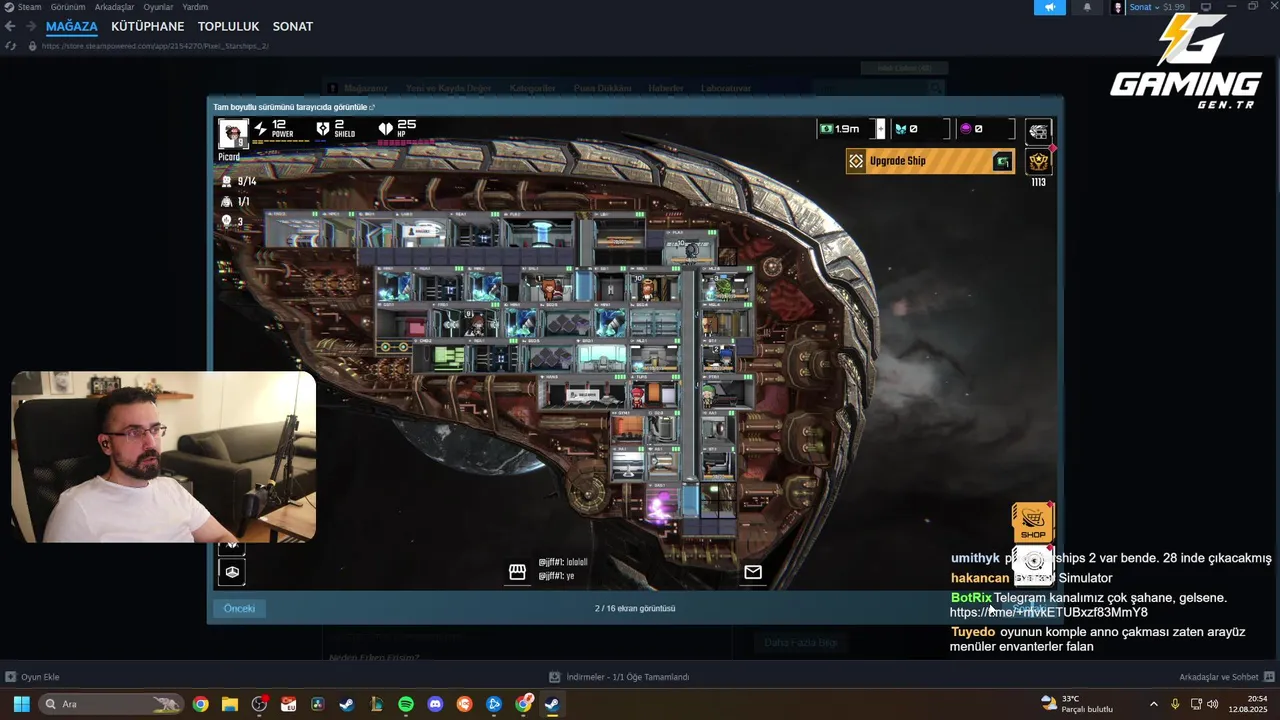
Task: Open the weather widget showing 33°C
Action: (1076, 704)
